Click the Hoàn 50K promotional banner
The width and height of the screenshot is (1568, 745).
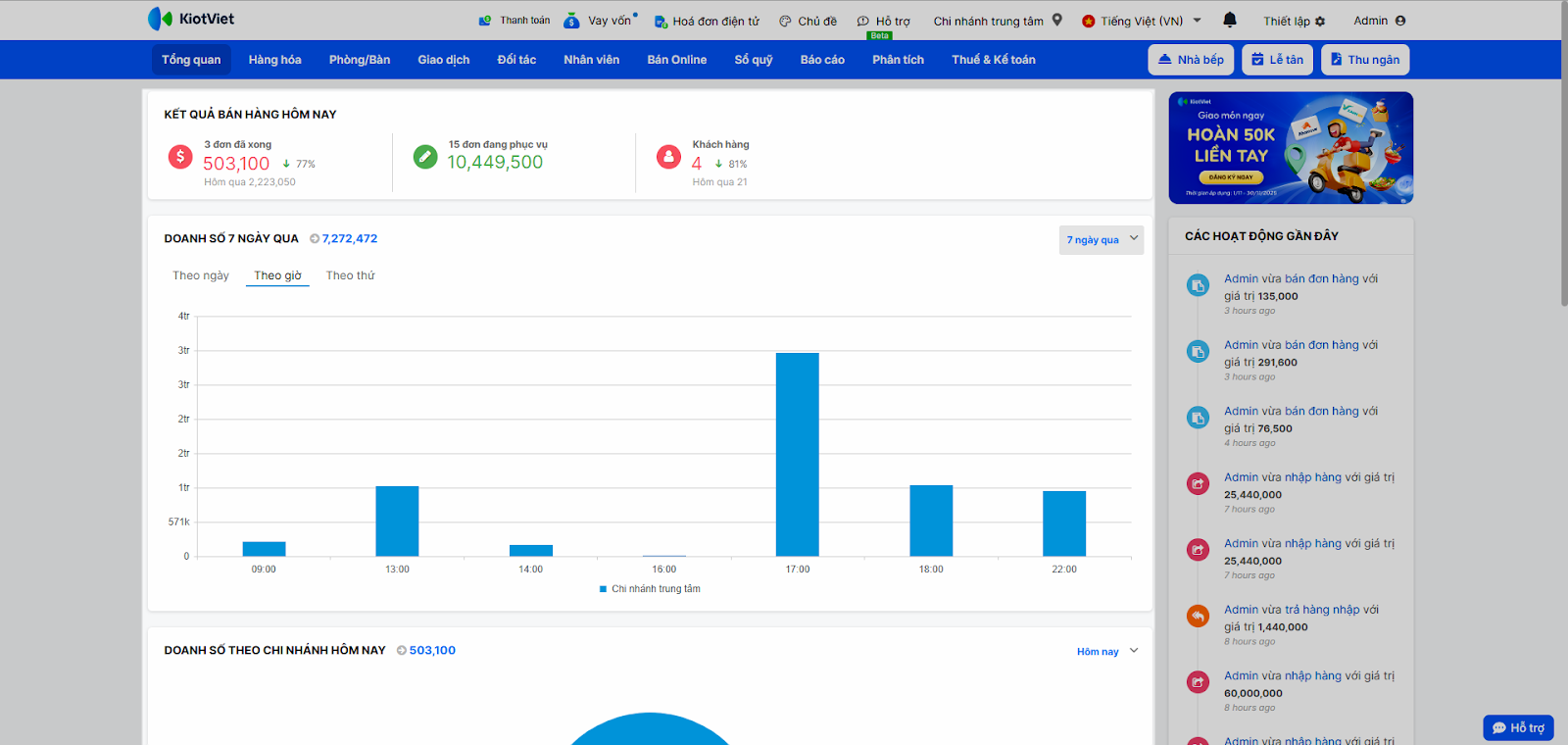pos(1291,148)
